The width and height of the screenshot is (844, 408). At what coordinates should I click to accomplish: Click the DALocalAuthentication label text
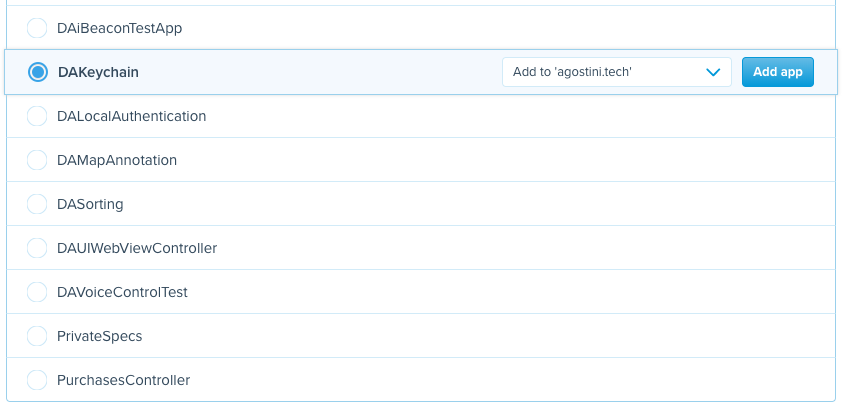131,116
